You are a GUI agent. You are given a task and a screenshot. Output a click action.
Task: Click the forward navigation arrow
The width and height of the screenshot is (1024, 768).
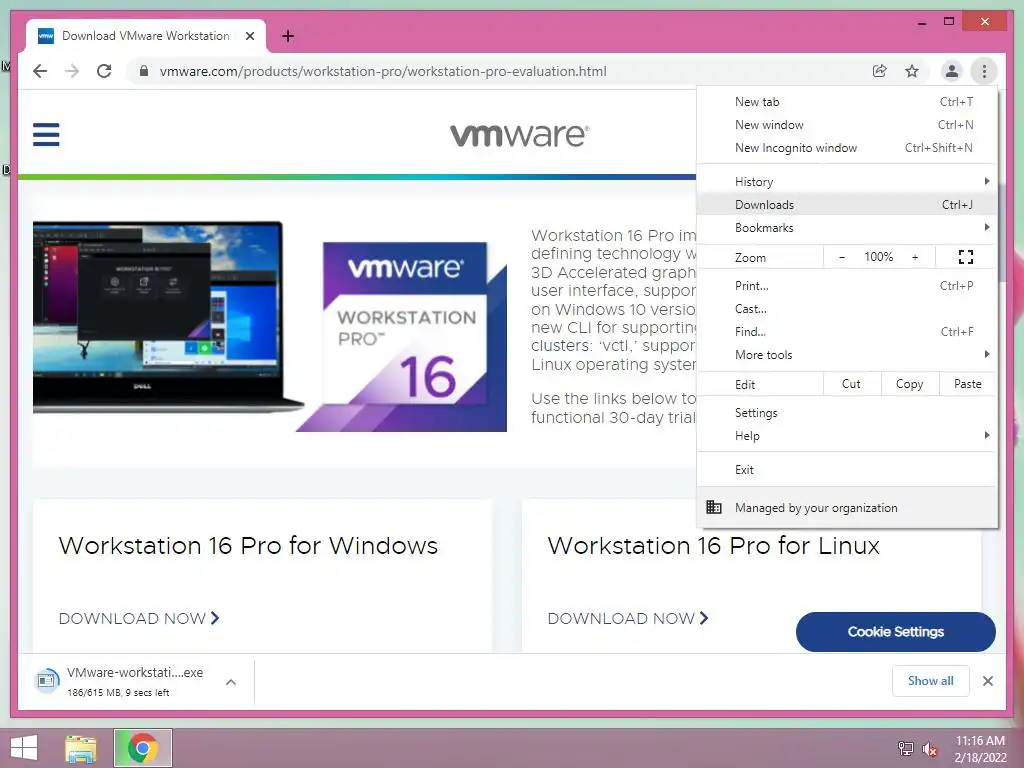(72, 71)
